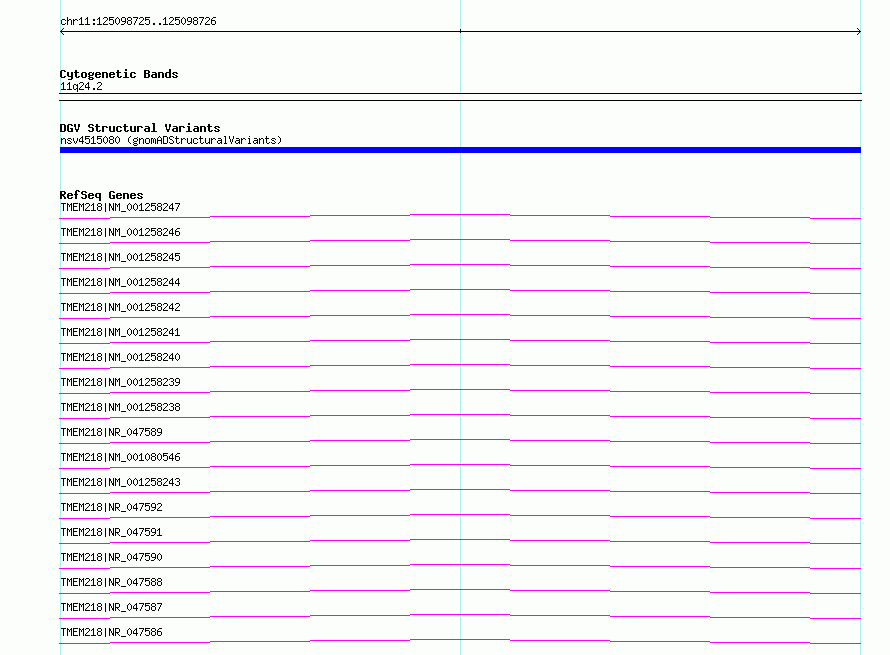Select transcript TMEM218|NR_047592
The image size is (890, 655).
point(111,507)
